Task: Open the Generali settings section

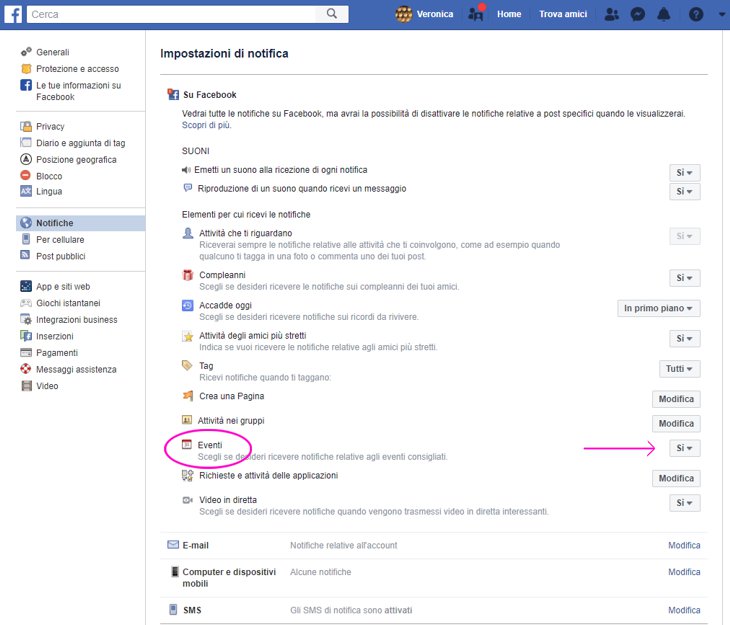Action: [53, 52]
